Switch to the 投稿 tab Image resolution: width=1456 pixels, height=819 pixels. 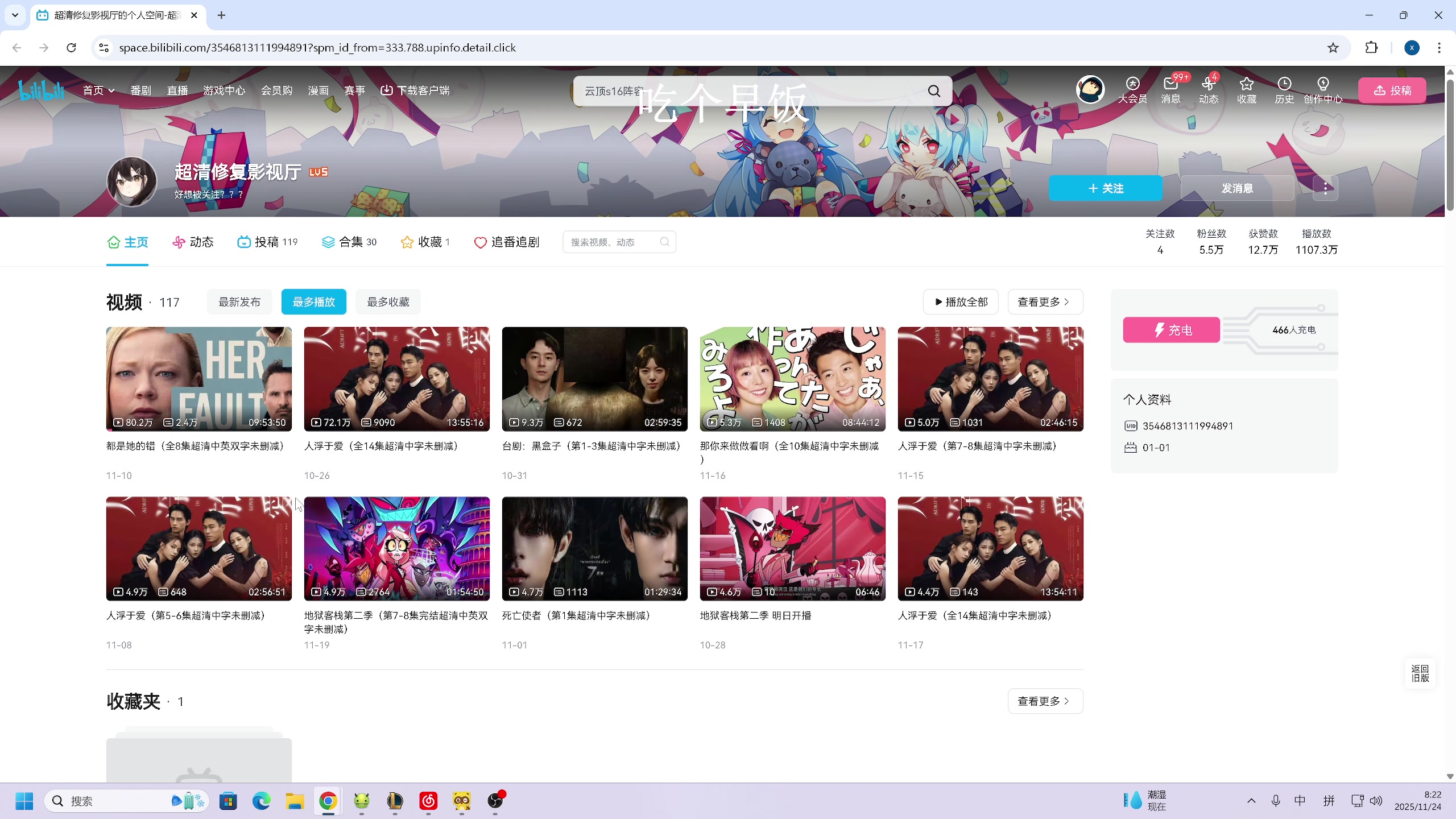point(267,242)
